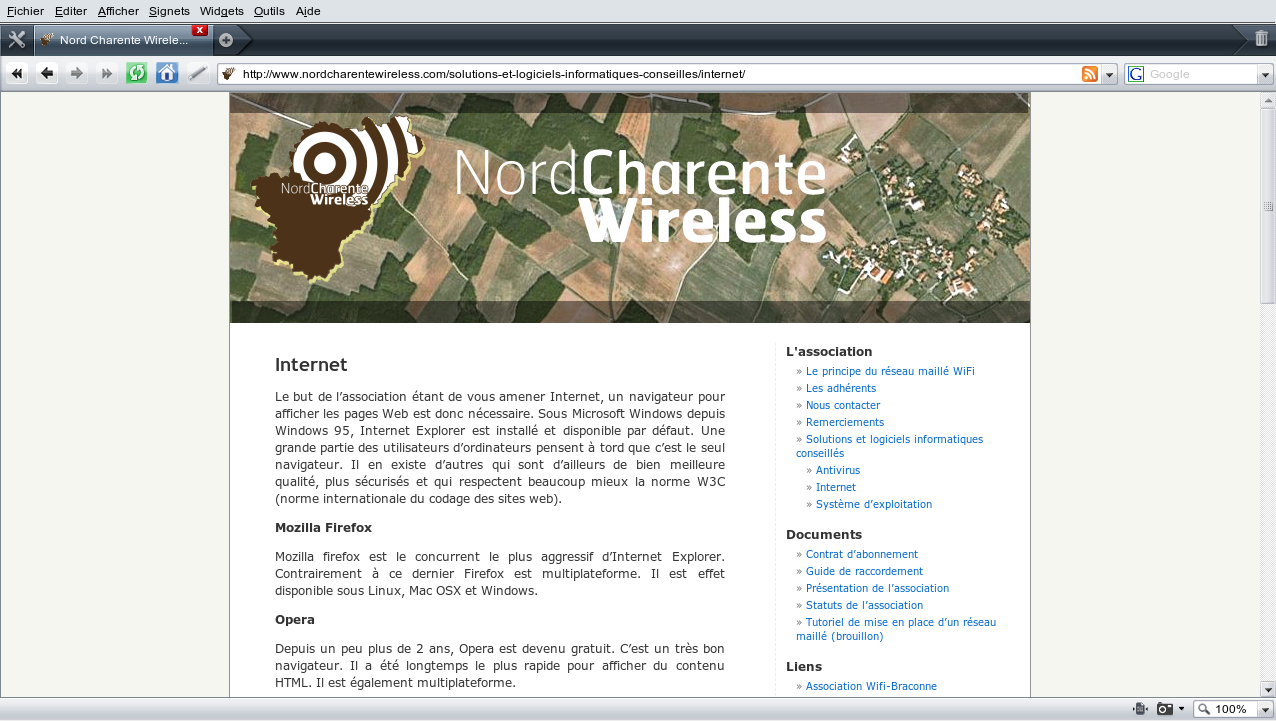Open the Outils menu
Screen dimensions: 1276x721
[x=269, y=11]
